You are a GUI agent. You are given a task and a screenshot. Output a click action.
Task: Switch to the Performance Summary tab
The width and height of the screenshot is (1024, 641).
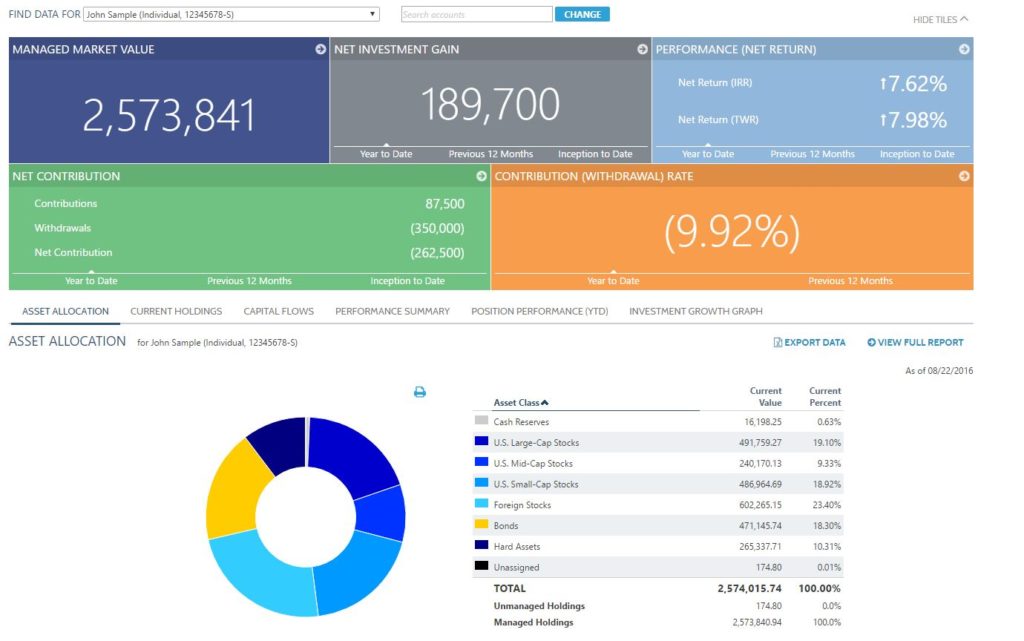(392, 311)
